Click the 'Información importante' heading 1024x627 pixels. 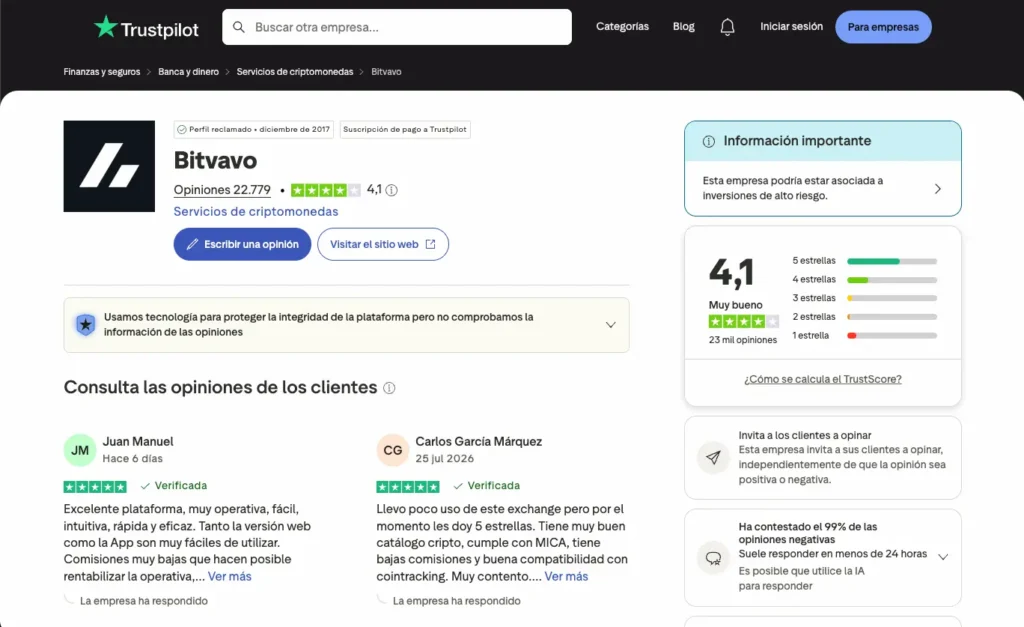(797, 141)
